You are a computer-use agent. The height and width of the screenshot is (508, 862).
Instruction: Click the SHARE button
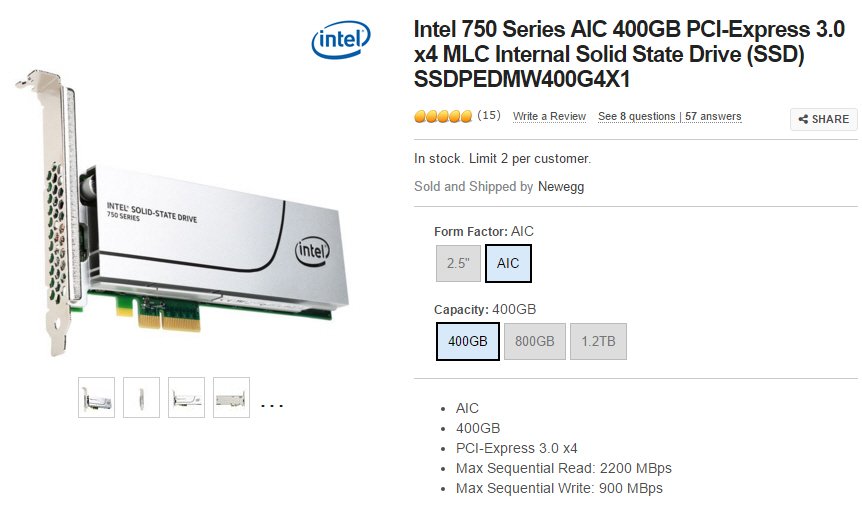coord(824,119)
